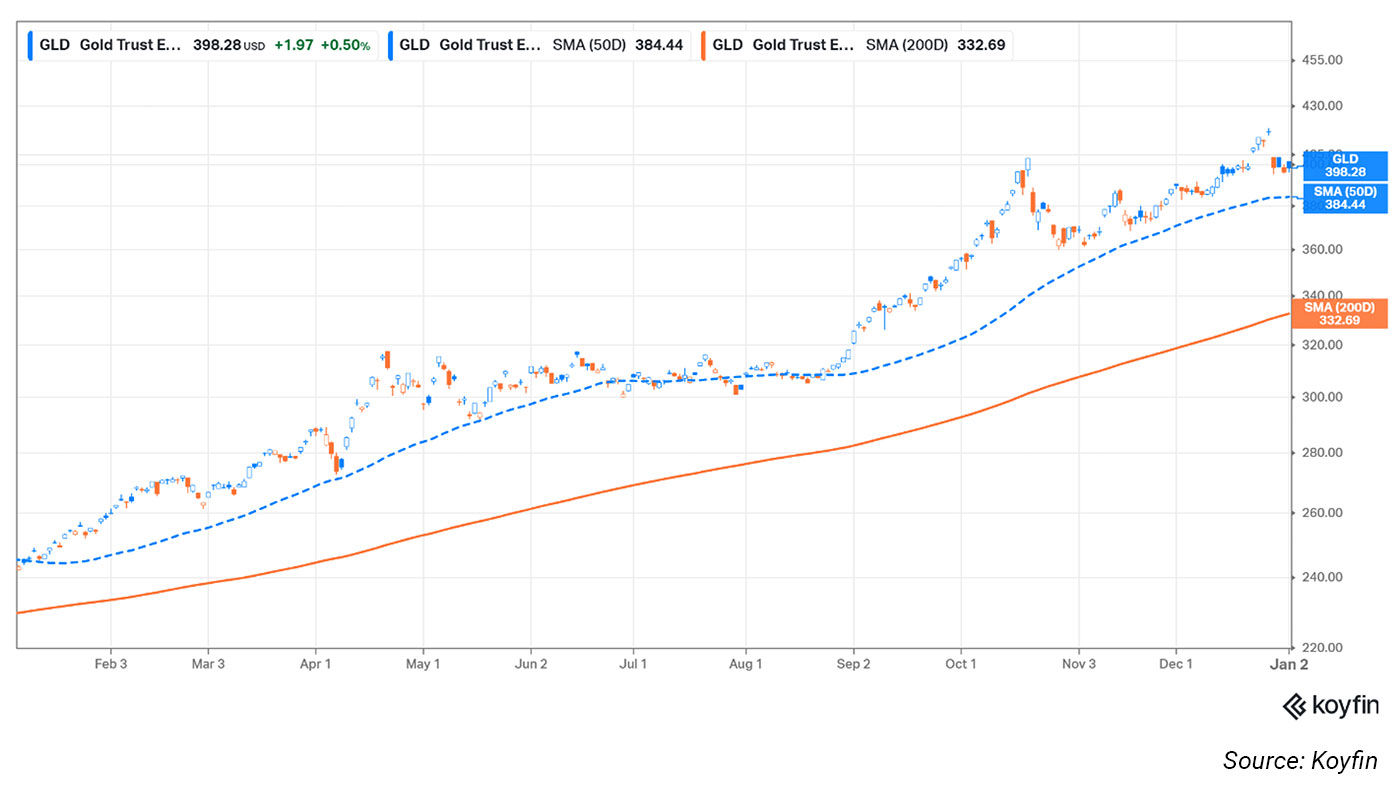Click the Feb 3 date label
The height and width of the screenshot is (799, 1400).
point(110,664)
